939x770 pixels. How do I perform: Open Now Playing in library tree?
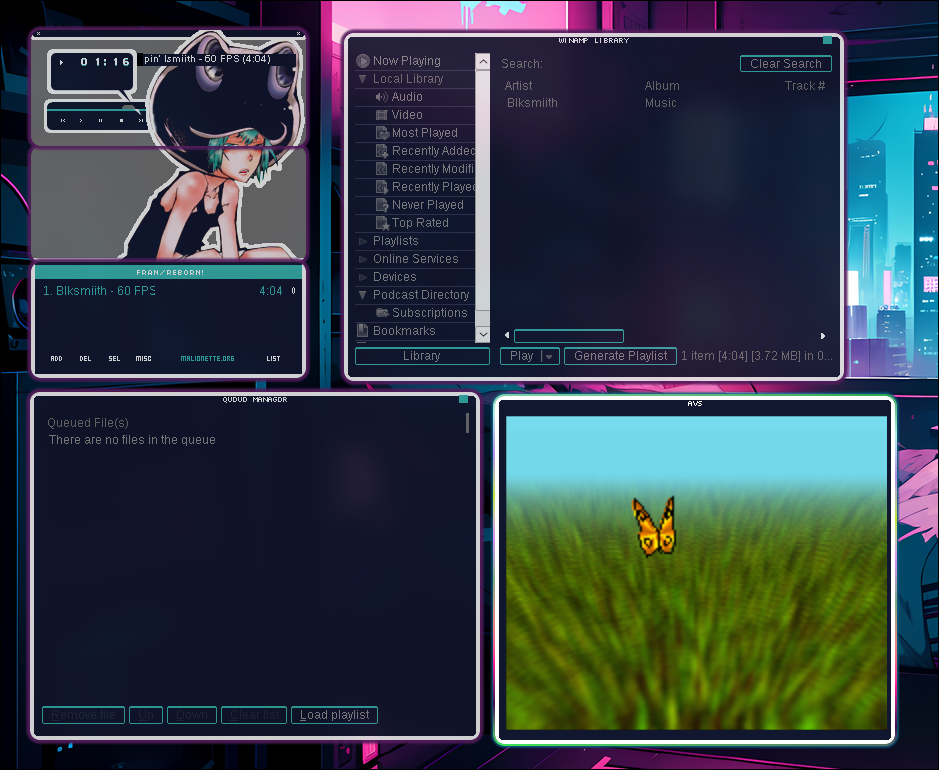click(x=407, y=60)
